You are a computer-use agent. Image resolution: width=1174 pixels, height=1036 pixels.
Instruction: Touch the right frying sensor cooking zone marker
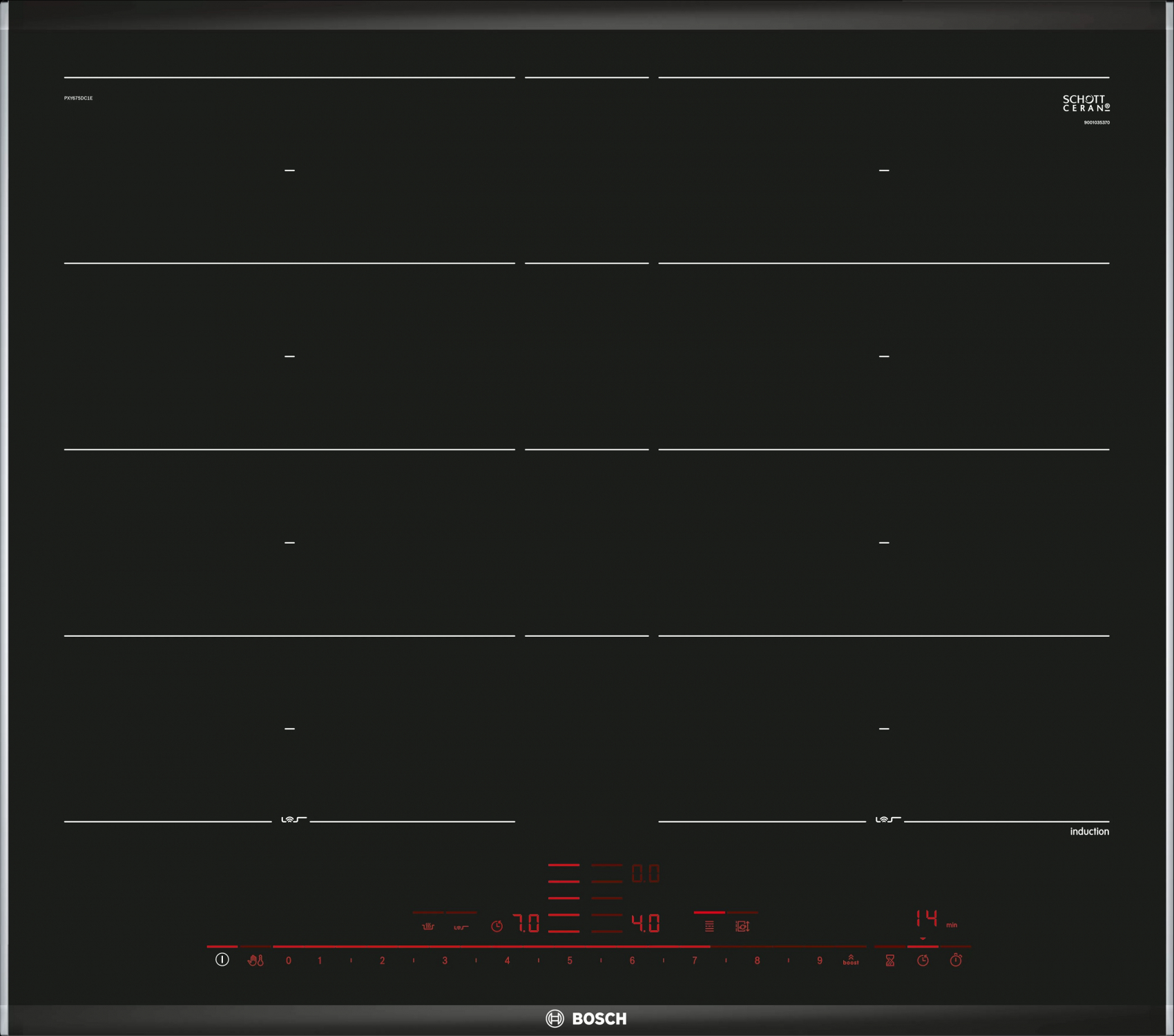(x=887, y=820)
